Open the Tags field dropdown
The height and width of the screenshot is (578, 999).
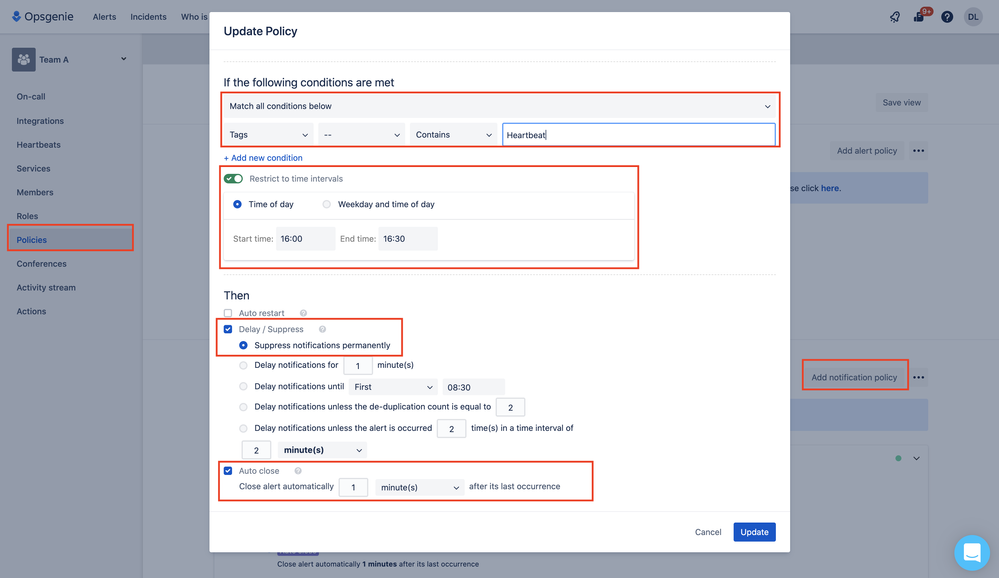point(268,134)
